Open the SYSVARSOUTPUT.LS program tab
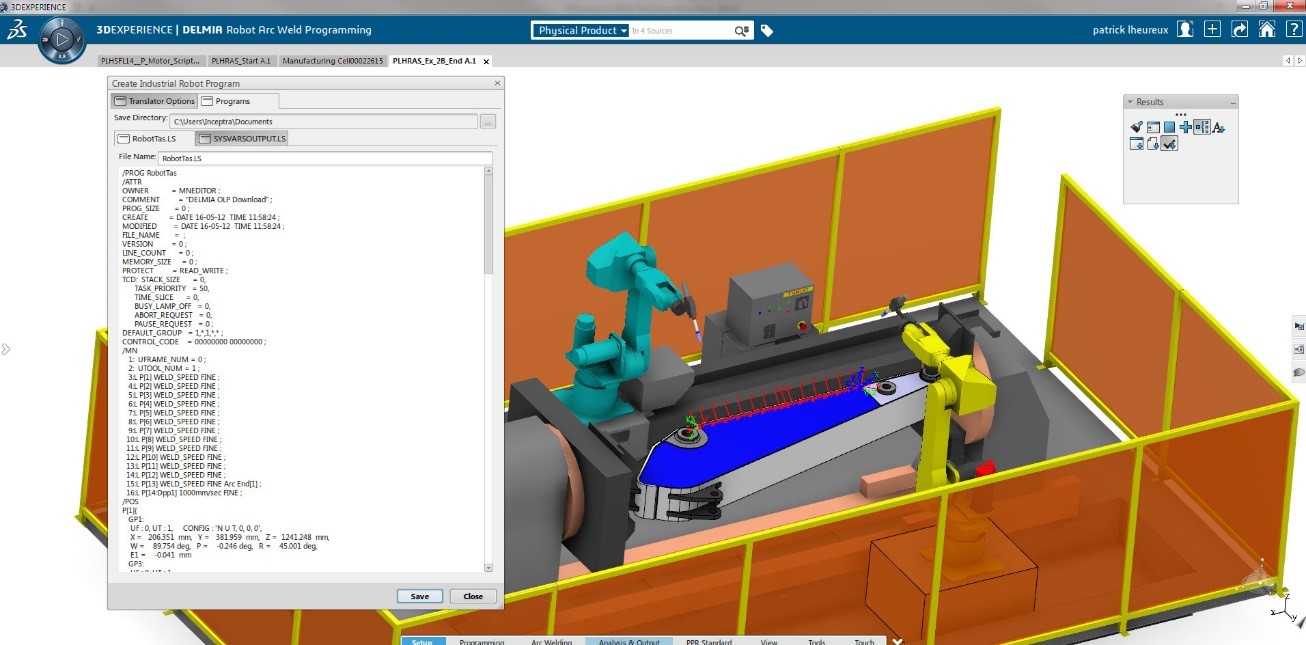1306x645 pixels. coord(242,138)
